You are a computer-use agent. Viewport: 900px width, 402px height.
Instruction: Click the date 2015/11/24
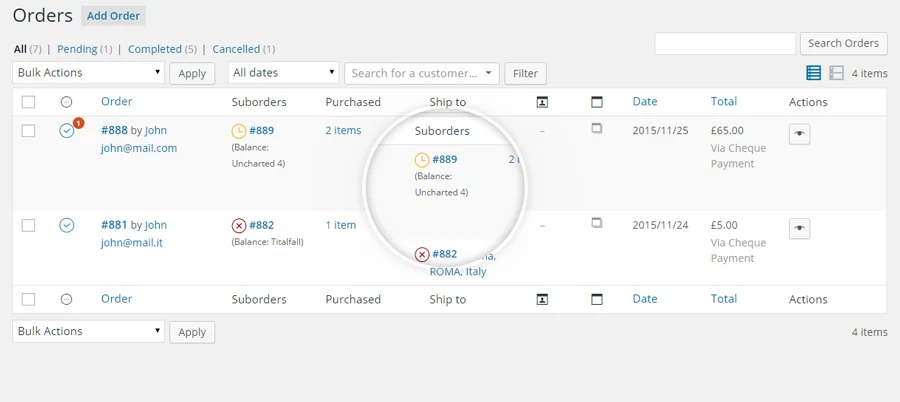click(660, 225)
